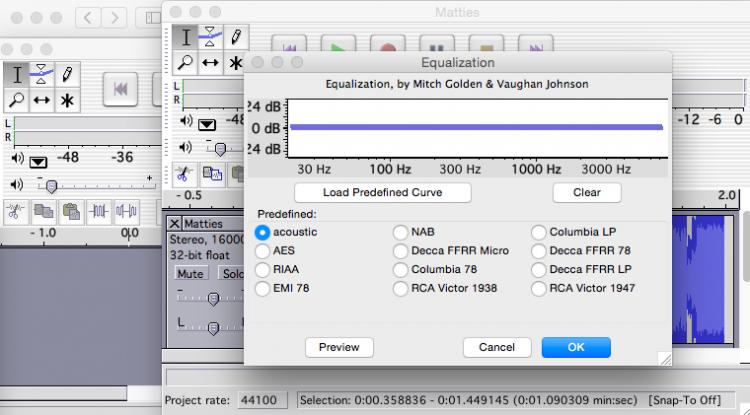Image resolution: width=750 pixels, height=415 pixels.
Task: Select the Zoom tool in Matties window
Action: [185, 63]
